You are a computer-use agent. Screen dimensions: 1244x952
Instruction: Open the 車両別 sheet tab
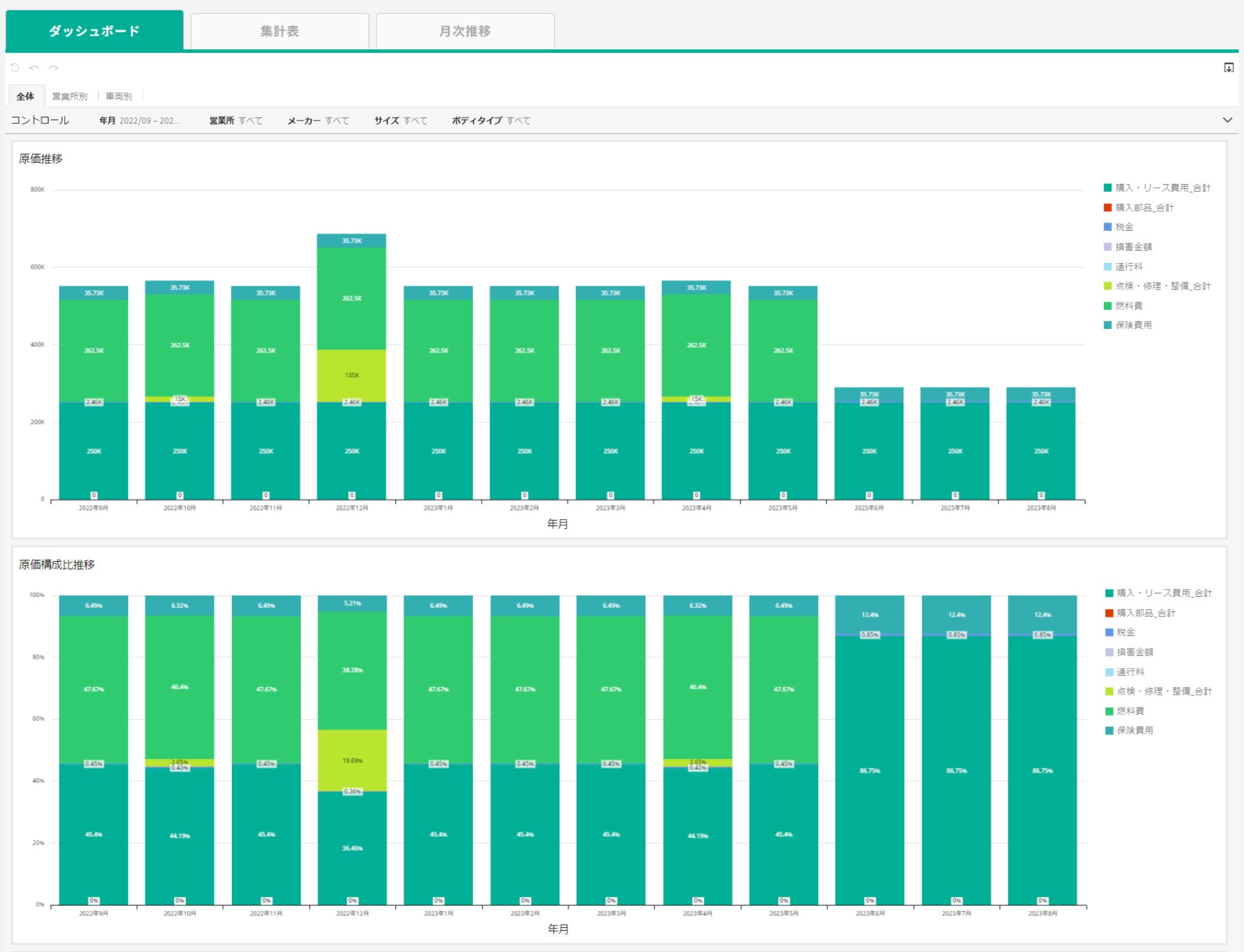(119, 97)
